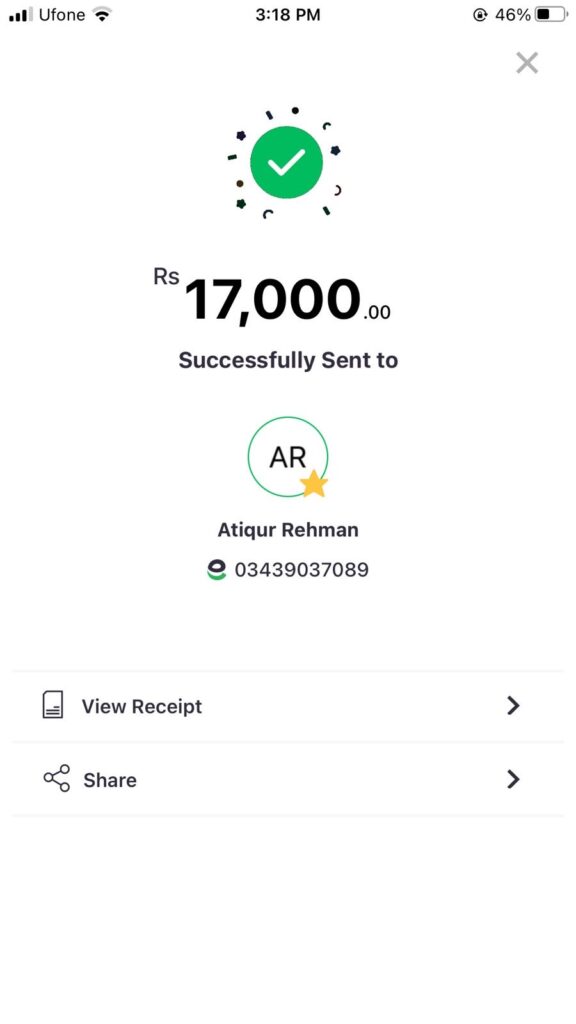Tap the AR recipient avatar

pos(287,457)
